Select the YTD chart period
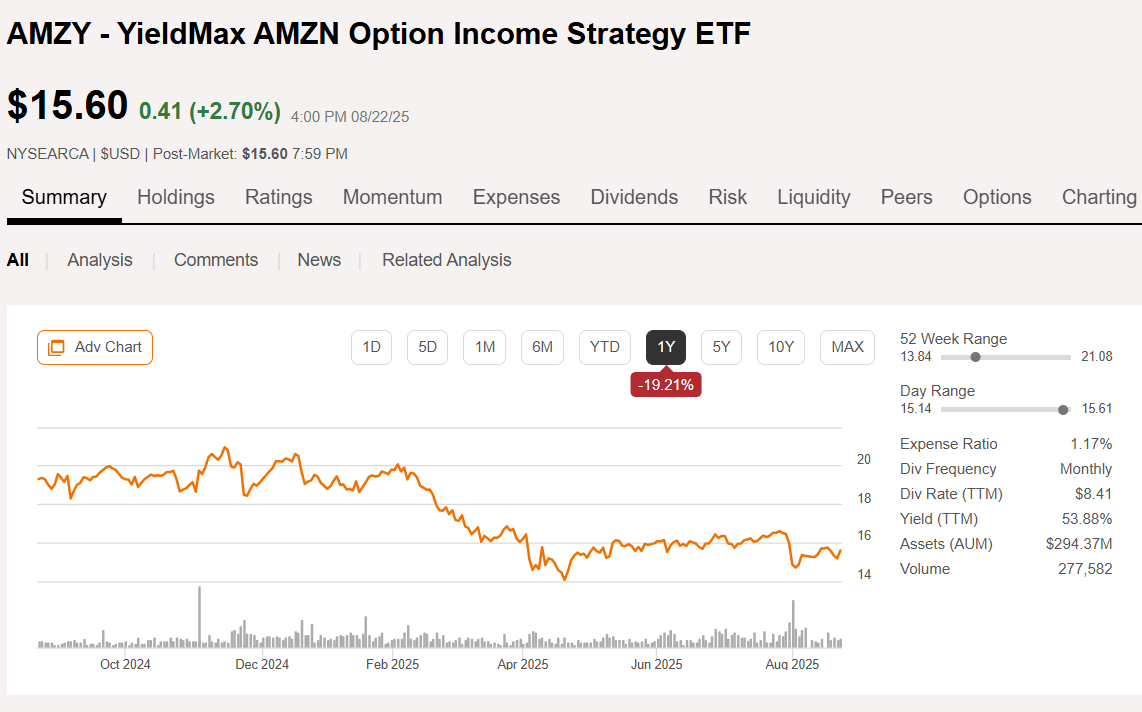Screen dimensions: 1142x712 click(604, 347)
